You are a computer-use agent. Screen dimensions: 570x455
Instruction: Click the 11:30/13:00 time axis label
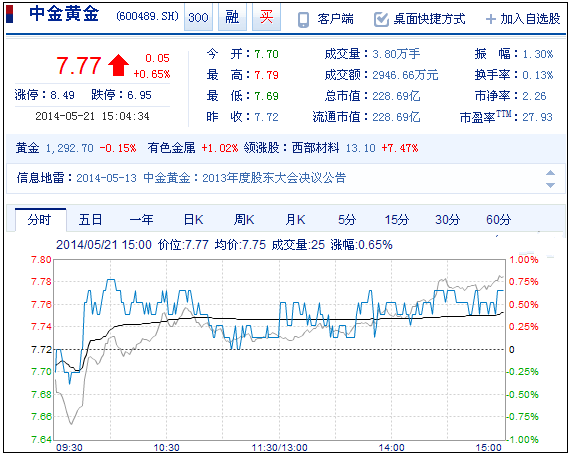(x=280, y=448)
